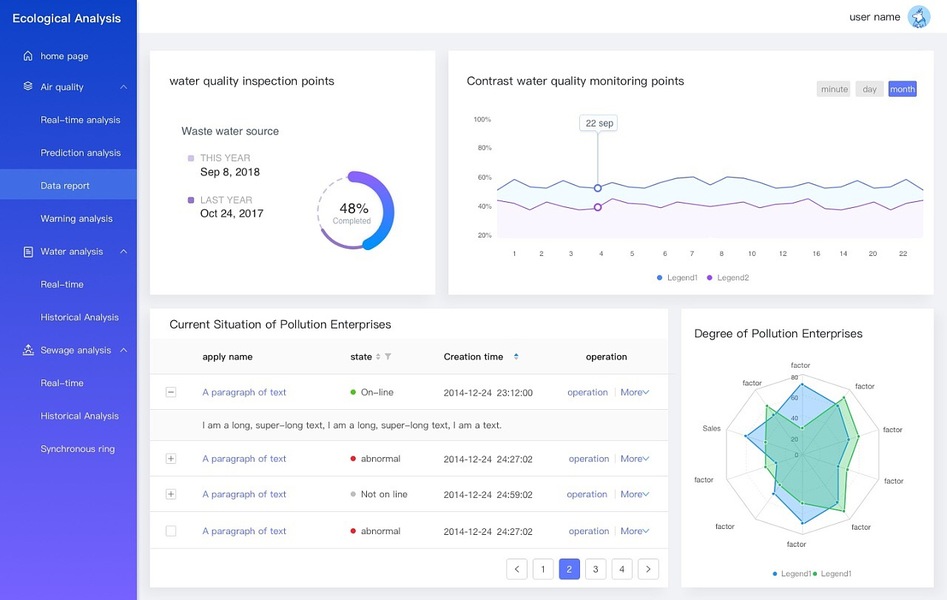Toggle Legend2 series in the line chart
This screenshot has height=600, width=947.
tap(728, 277)
